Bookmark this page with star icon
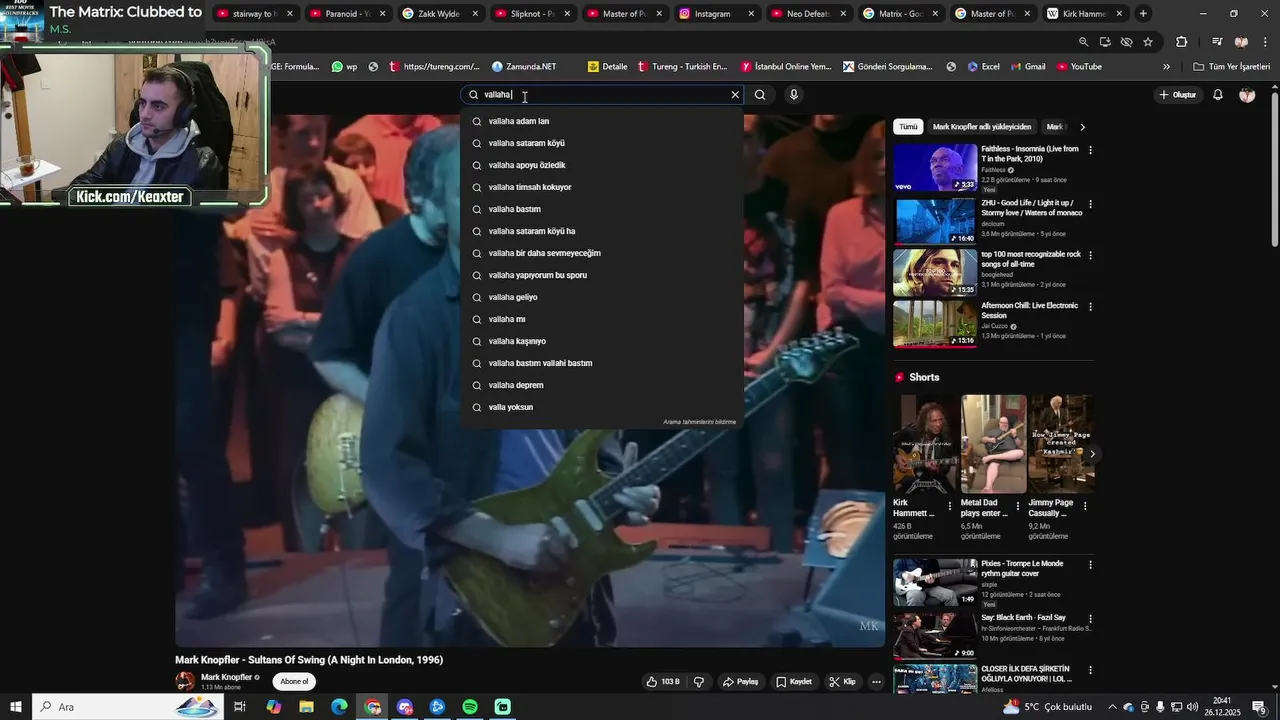This screenshot has height=720, width=1280. [x=1148, y=42]
